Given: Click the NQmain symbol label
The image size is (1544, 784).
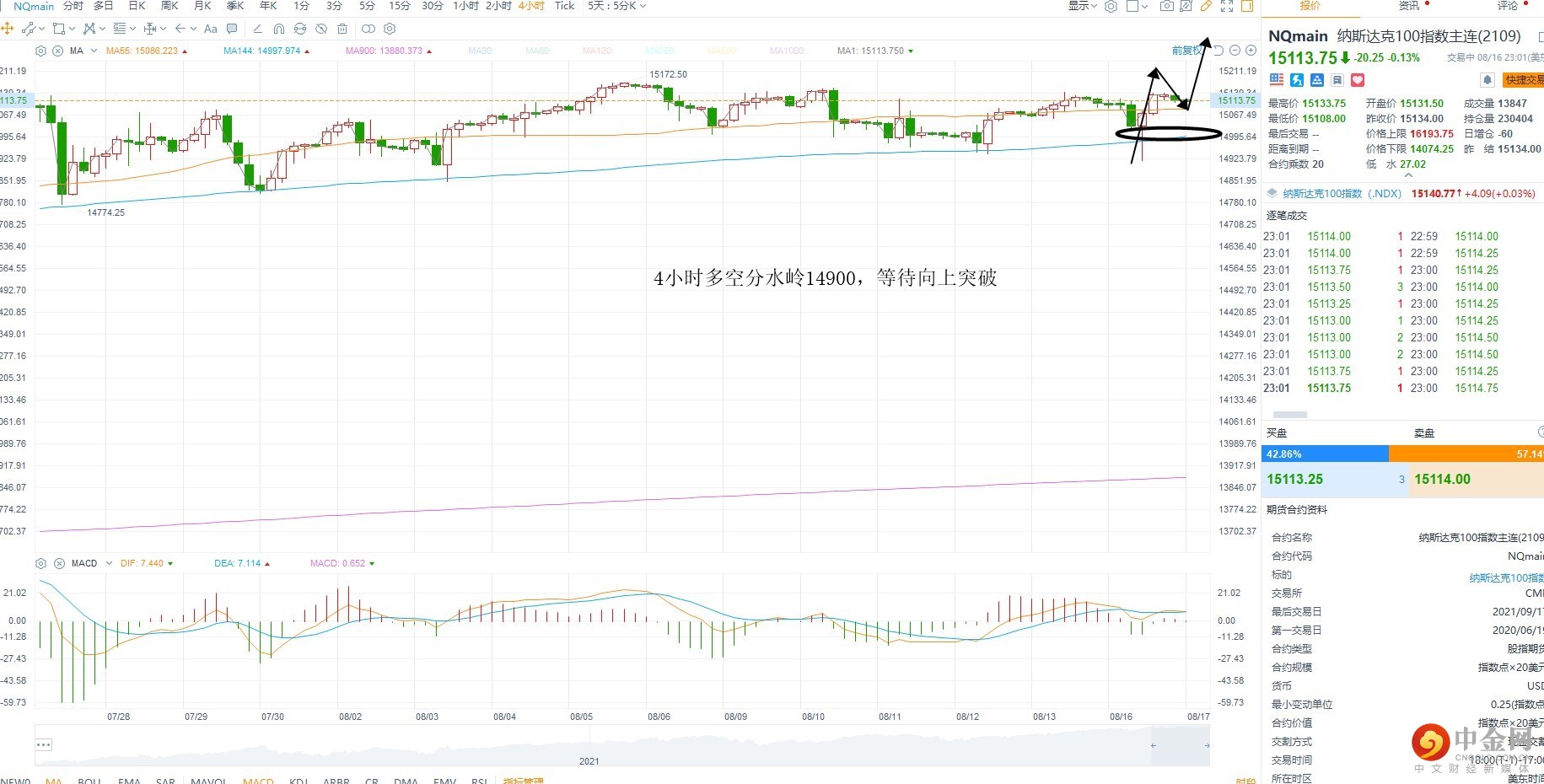Looking at the screenshot, I should [x=34, y=6].
